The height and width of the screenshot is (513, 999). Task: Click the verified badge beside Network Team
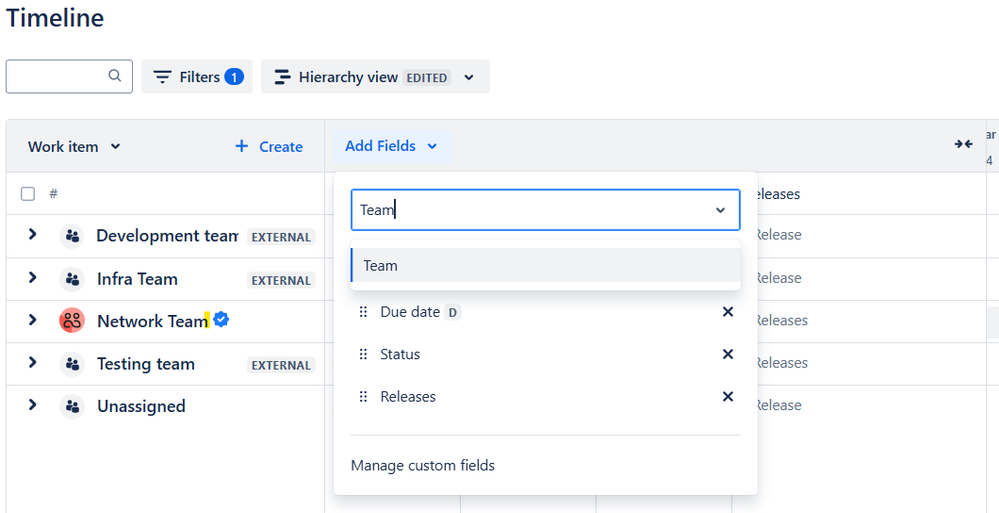tap(221, 320)
